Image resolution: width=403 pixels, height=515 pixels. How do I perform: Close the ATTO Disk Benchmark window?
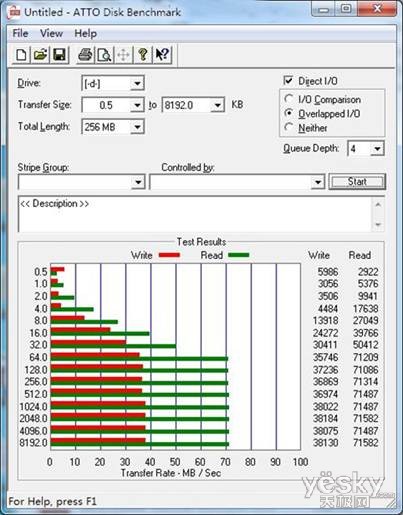[377, 9]
